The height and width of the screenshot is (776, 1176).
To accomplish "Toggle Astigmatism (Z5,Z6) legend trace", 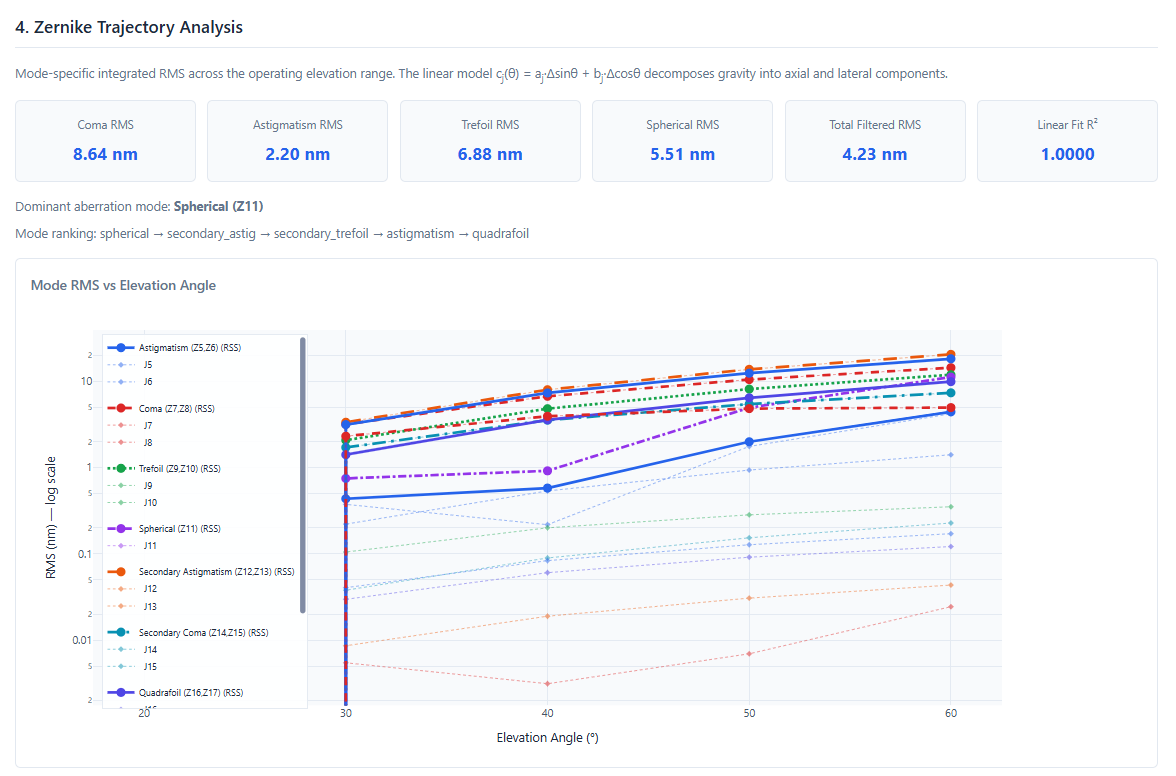I will (x=189, y=348).
